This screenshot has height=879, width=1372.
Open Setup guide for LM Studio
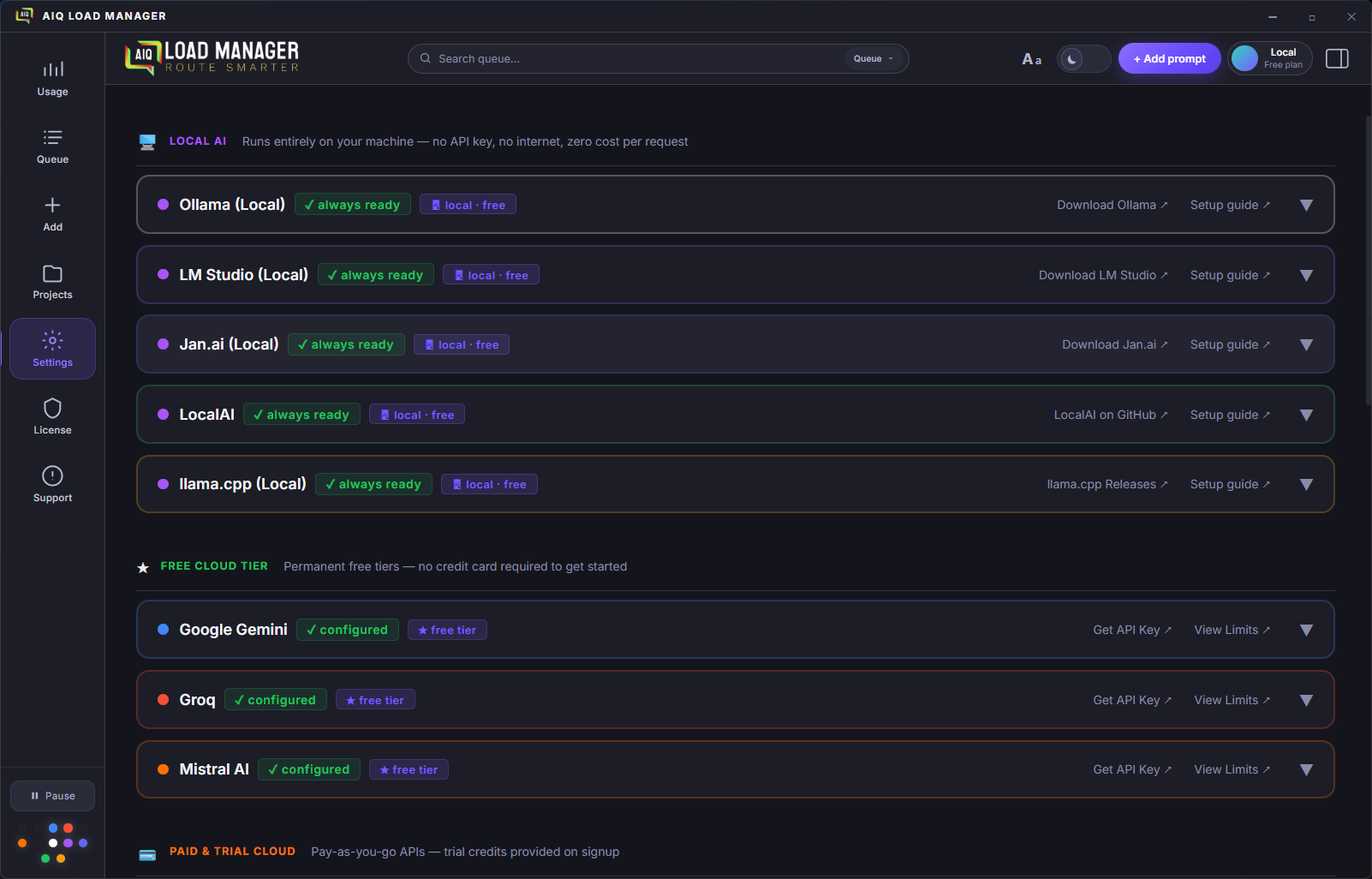coord(1230,275)
